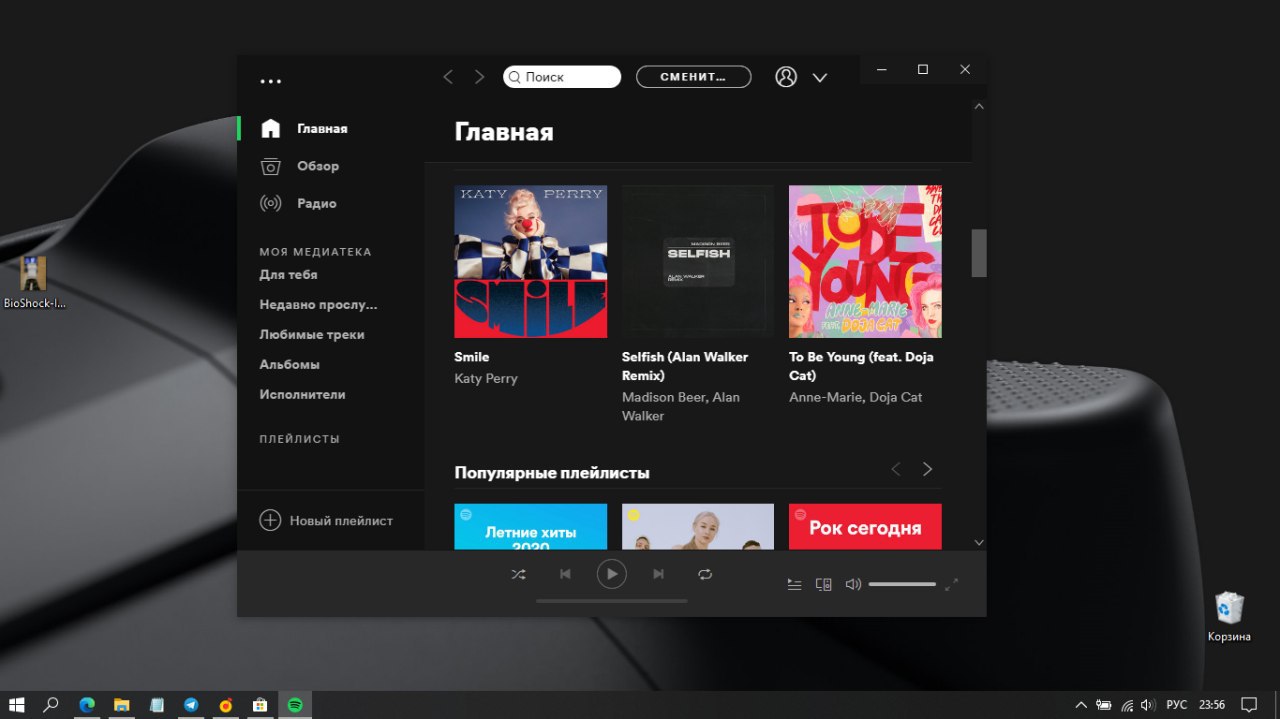Click the Selfish (Alan Walker Remix) title
The height and width of the screenshot is (719, 1280).
685,366
